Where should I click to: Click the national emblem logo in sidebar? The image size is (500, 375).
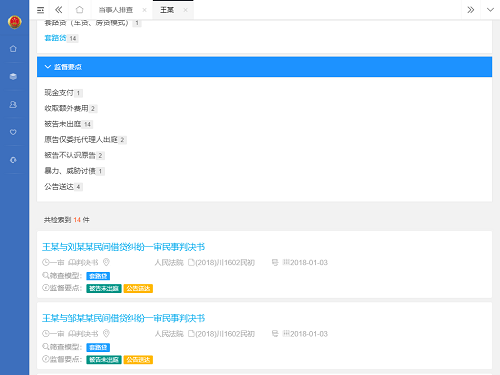14,22
